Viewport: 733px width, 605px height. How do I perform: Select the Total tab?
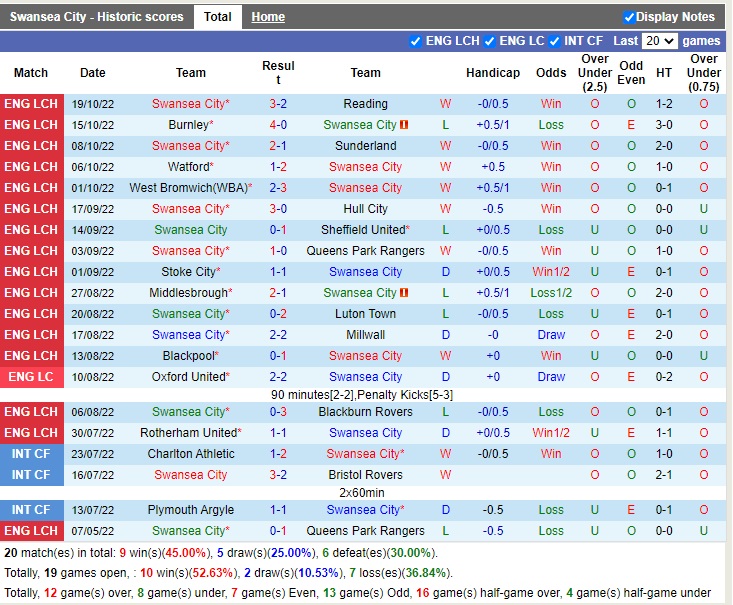coord(217,17)
